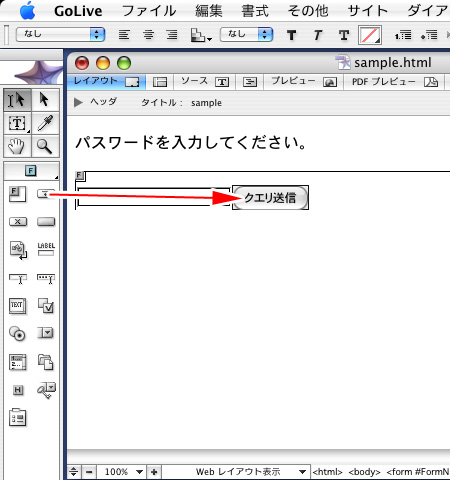
Task: Choose the hidden field H icon
Action: 18,390
